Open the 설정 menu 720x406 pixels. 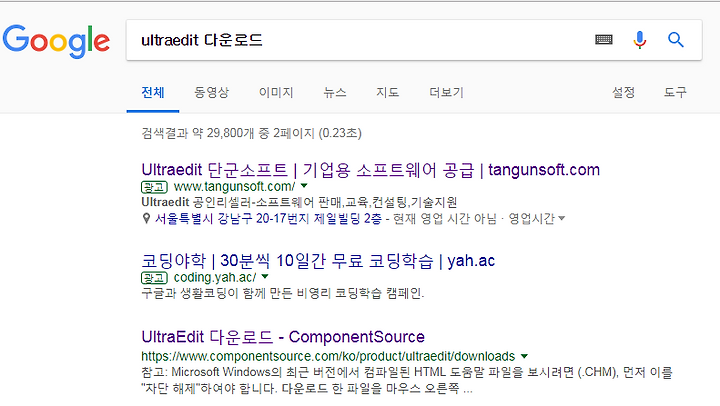pyautogui.click(x=623, y=93)
